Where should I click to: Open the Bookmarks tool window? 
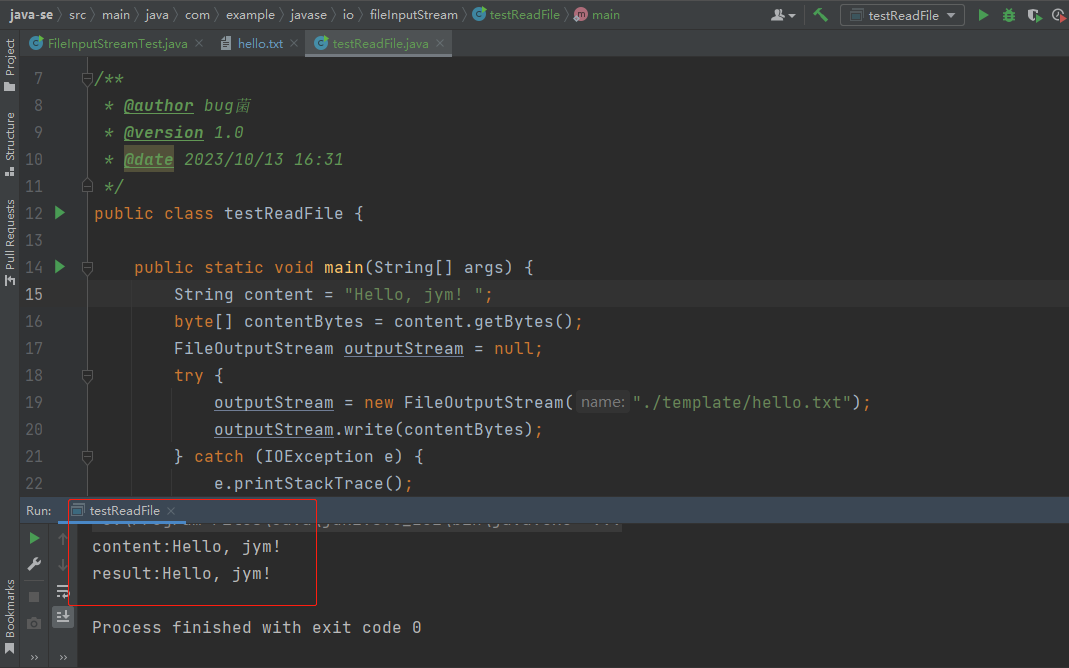pos(10,617)
